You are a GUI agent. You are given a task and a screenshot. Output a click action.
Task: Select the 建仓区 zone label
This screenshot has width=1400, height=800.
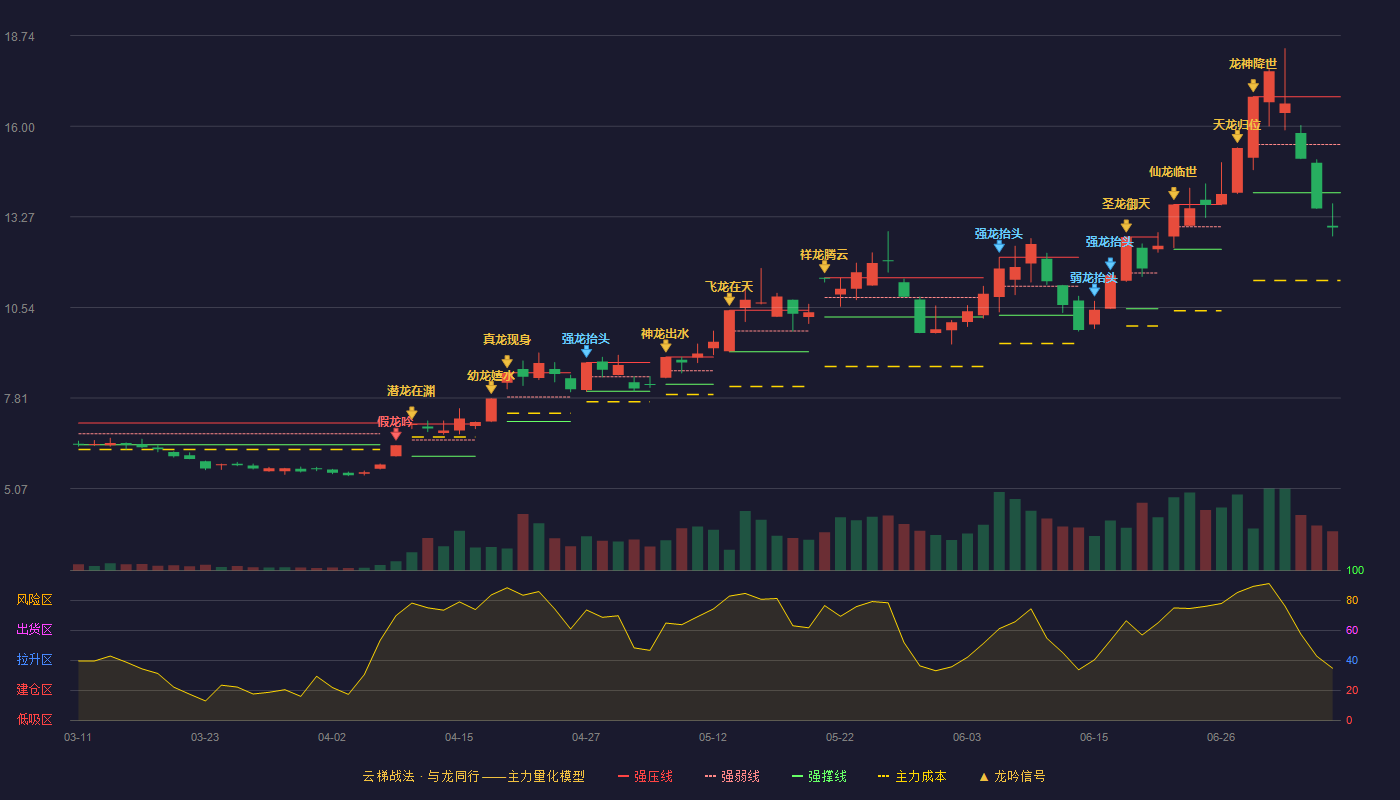(34, 690)
